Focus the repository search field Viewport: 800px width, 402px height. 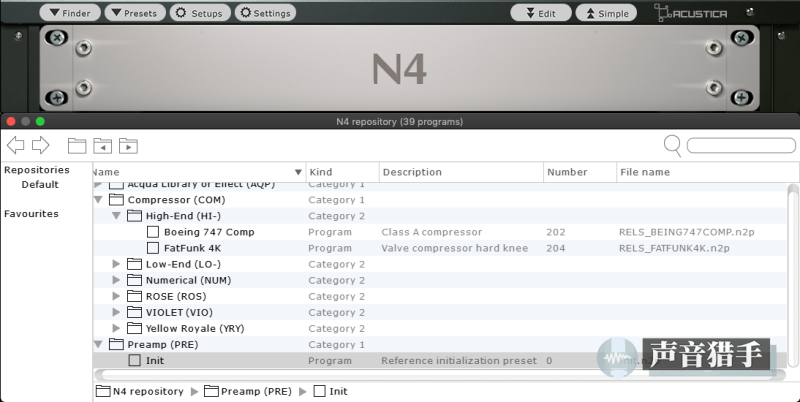click(741, 145)
